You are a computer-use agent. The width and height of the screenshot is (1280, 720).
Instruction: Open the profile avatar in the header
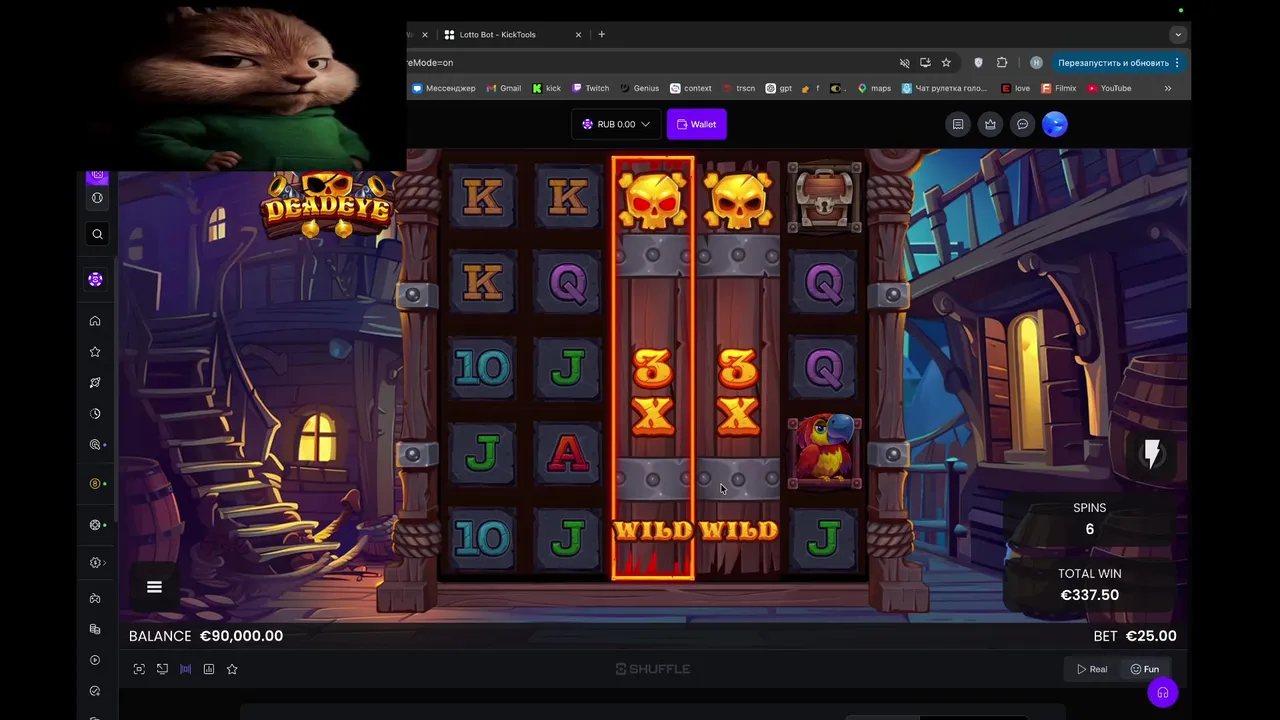tap(1055, 124)
